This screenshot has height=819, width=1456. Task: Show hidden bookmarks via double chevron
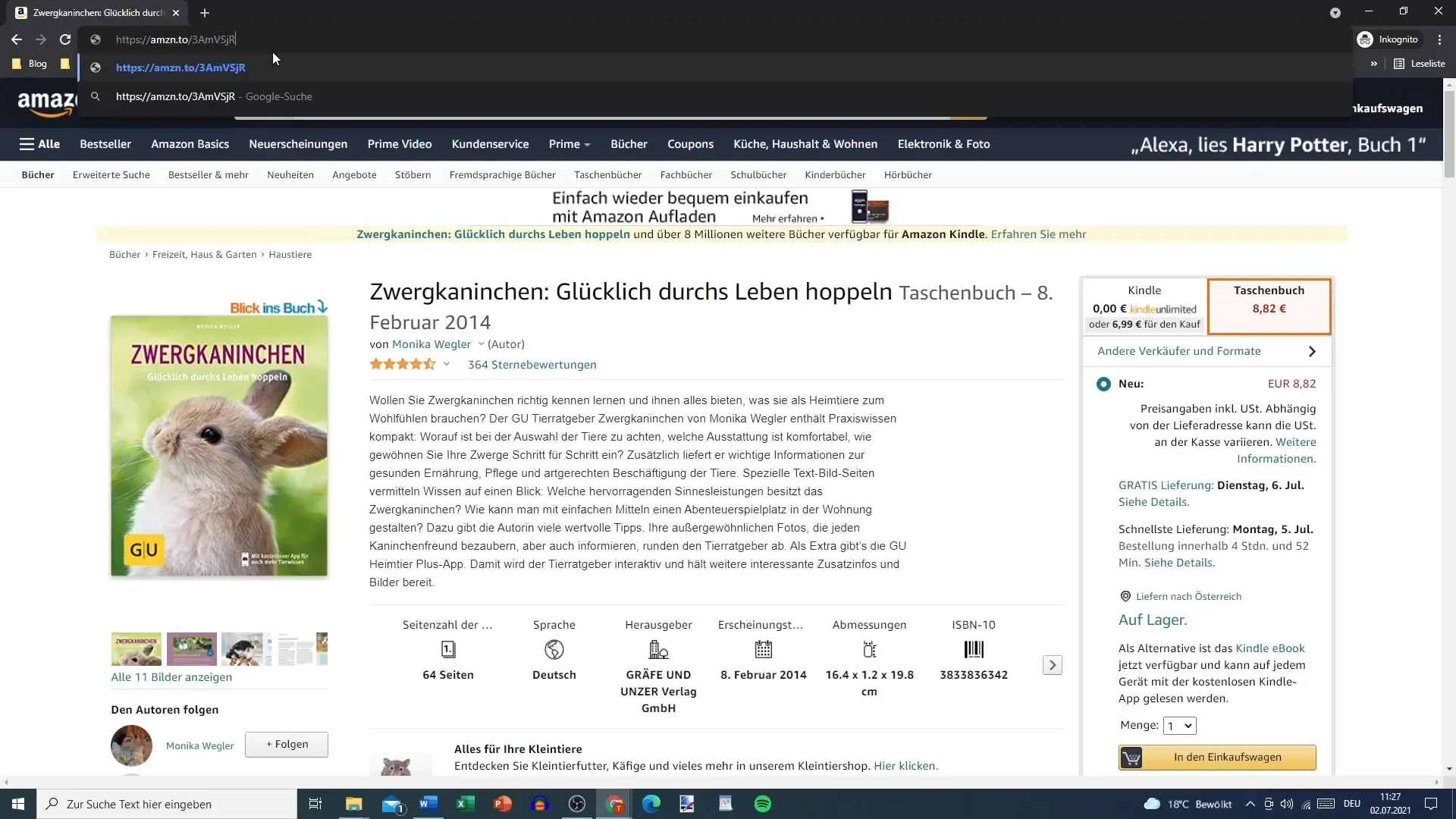[x=1373, y=64]
